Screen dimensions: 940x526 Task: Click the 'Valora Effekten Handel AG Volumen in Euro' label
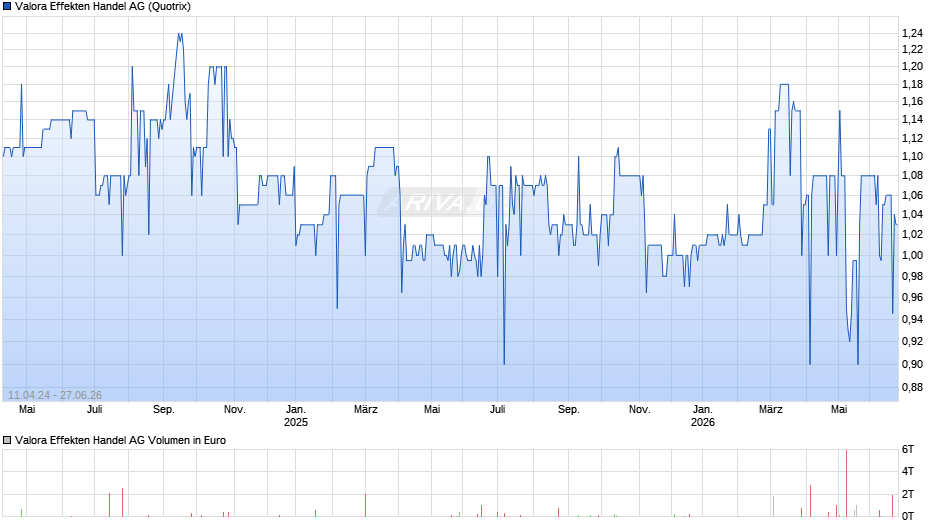pos(120,440)
